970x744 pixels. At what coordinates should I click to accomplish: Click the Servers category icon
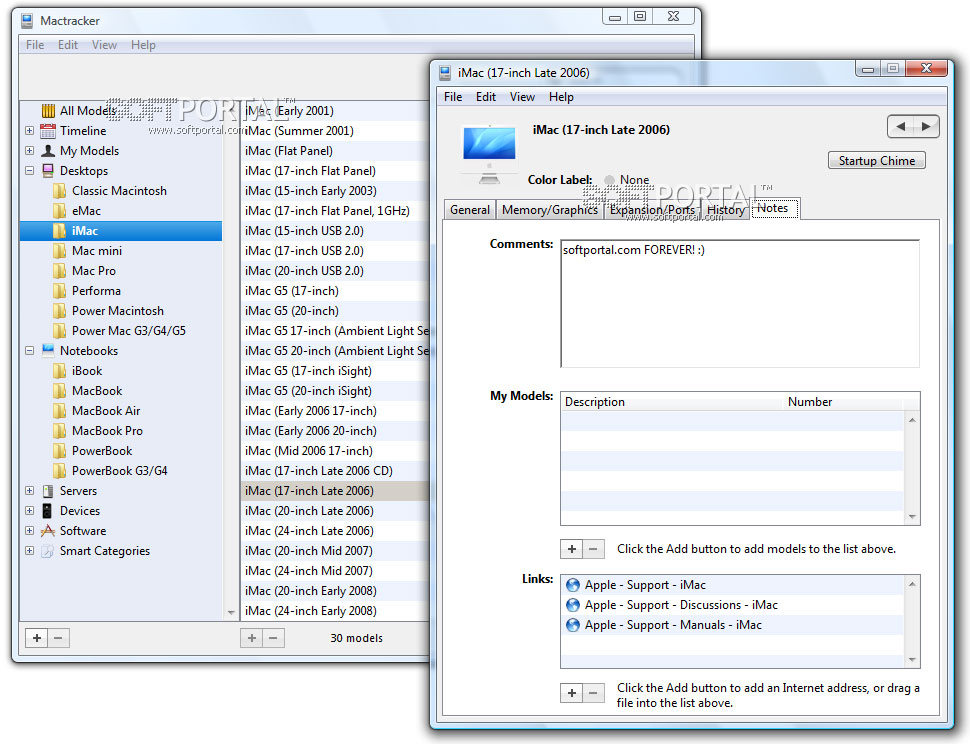[x=48, y=491]
